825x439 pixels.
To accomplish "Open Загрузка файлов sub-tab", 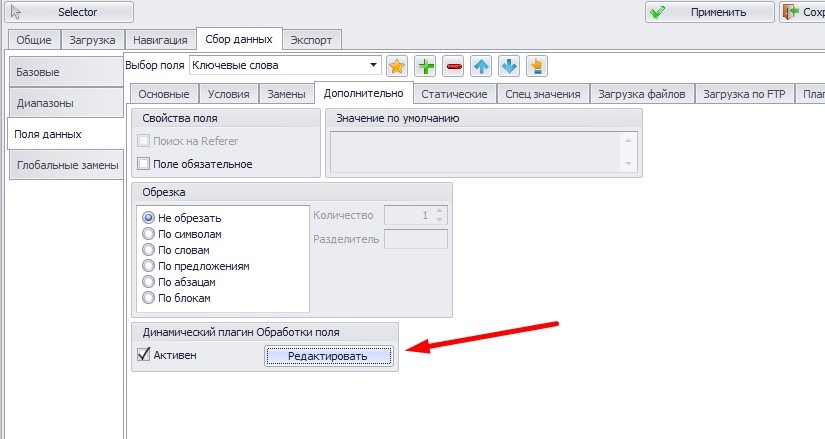I will (641, 94).
